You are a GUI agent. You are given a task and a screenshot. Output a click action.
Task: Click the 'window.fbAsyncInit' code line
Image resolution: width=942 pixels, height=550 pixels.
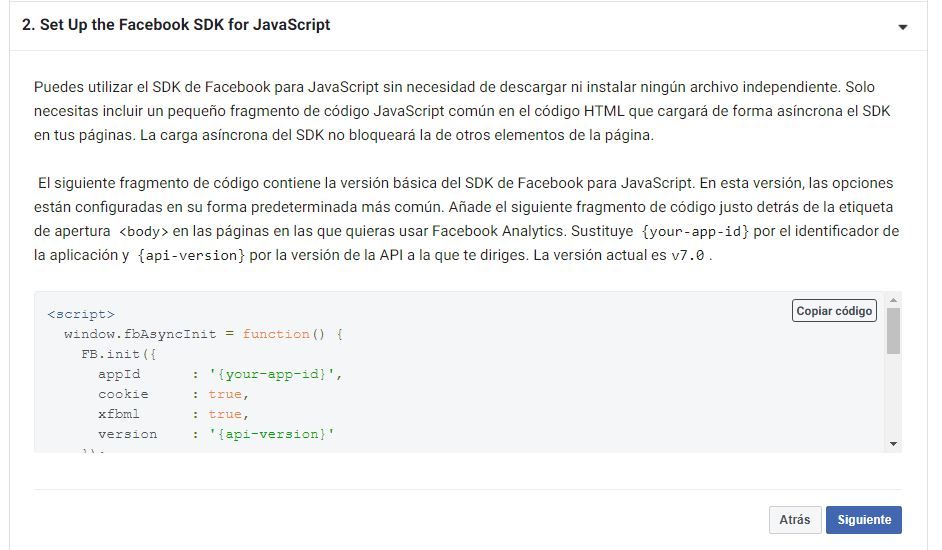point(204,334)
